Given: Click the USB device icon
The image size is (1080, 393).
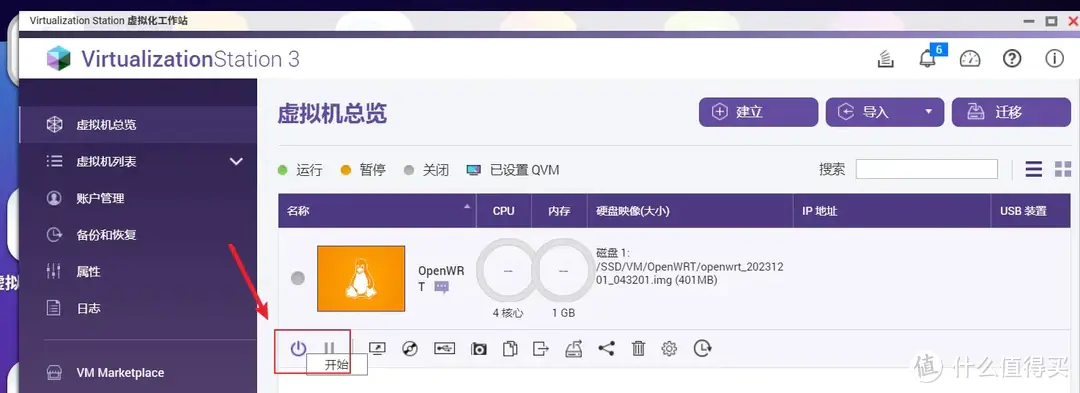Looking at the screenshot, I should [x=444, y=348].
